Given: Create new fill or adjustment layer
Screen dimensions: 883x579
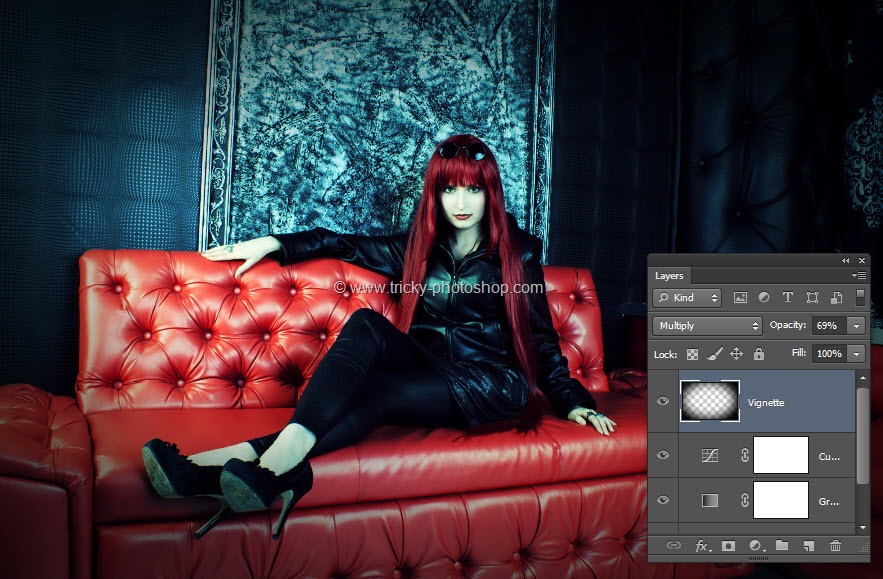Looking at the screenshot, I should tap(755, 546).
